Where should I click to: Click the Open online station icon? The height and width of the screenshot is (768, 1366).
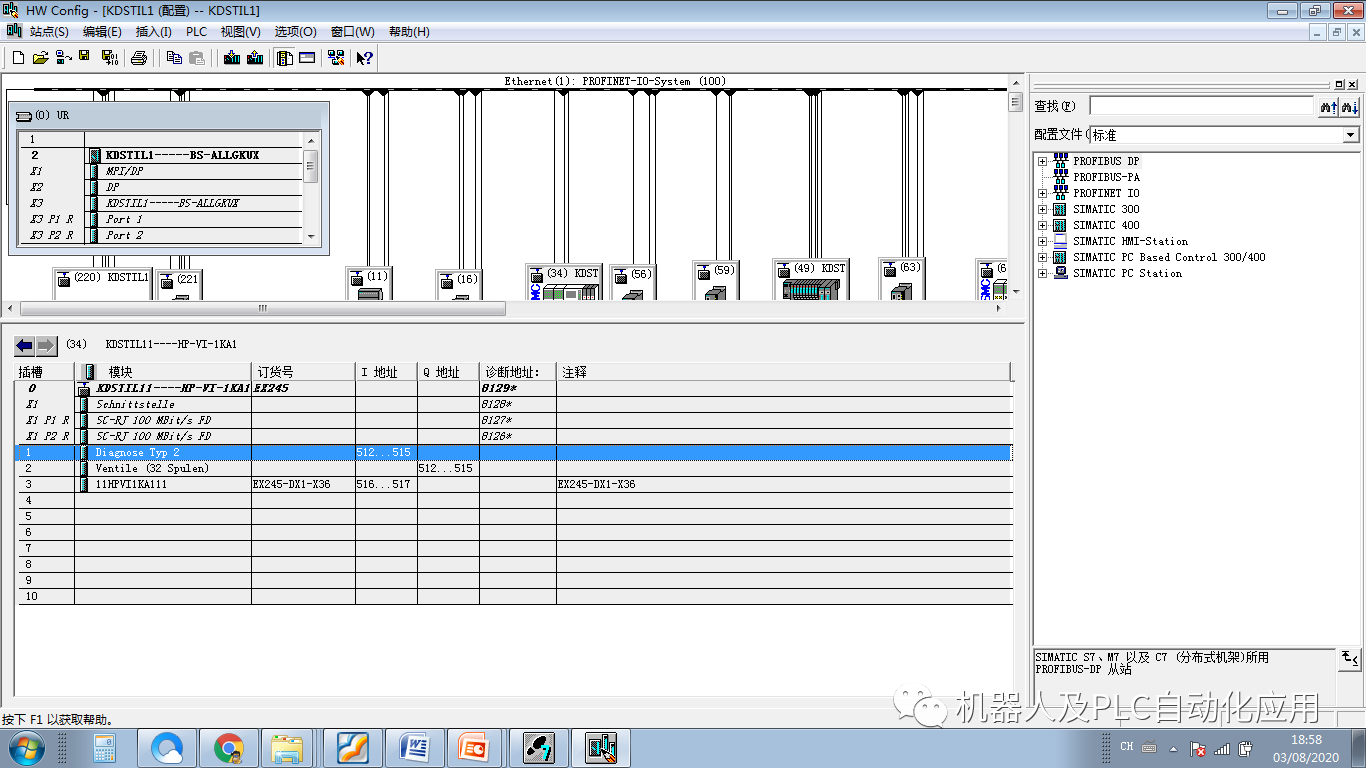[63, 58]
